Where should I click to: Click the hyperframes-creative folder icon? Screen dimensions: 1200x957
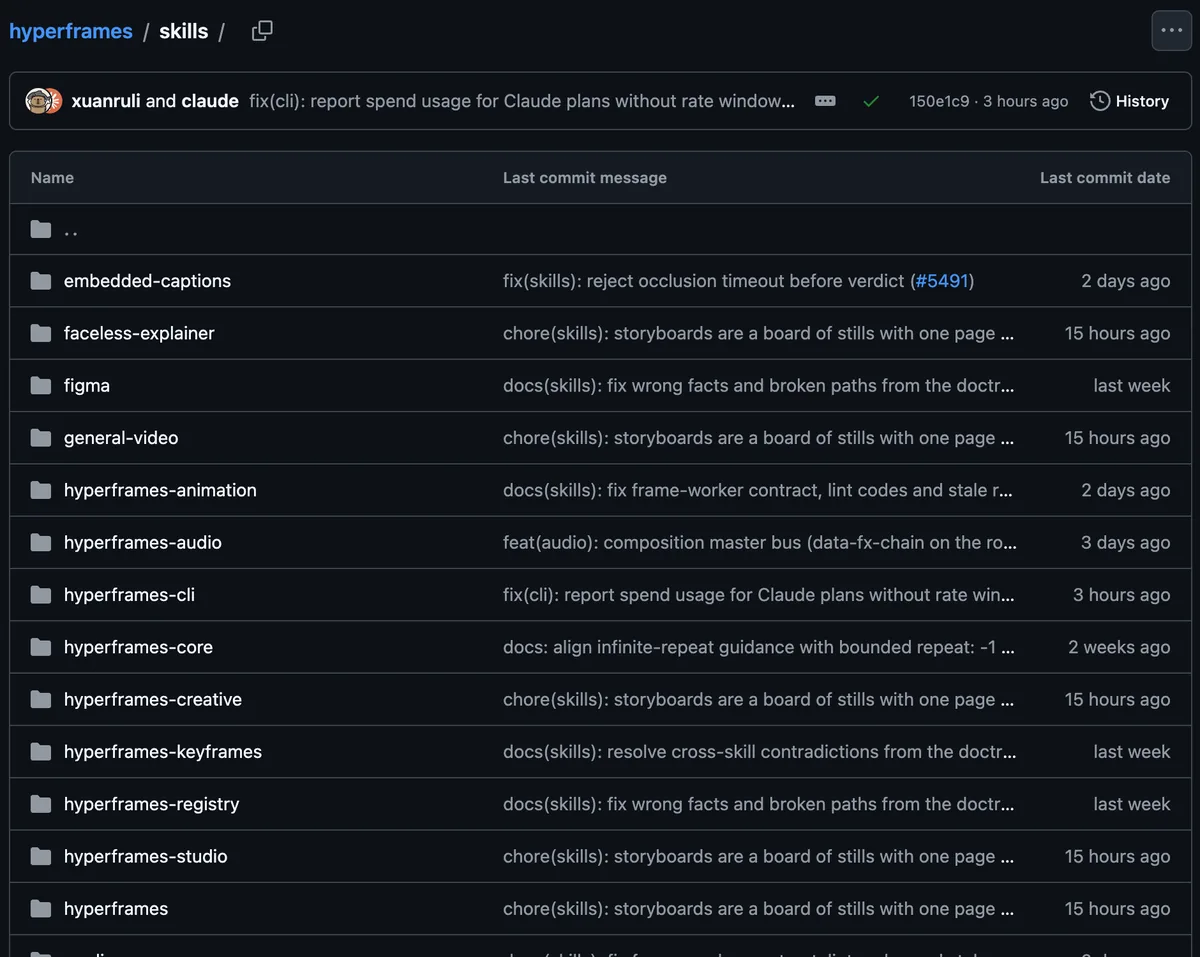41,699
